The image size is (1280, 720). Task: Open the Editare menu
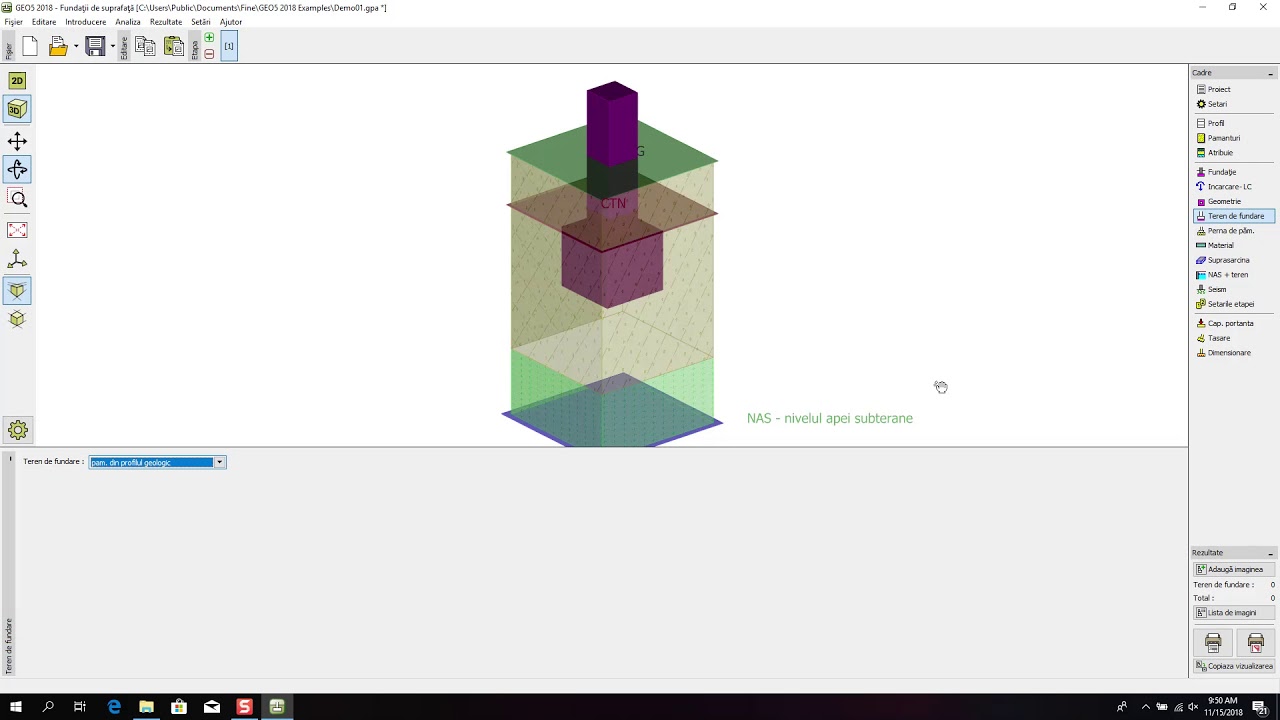44,22
